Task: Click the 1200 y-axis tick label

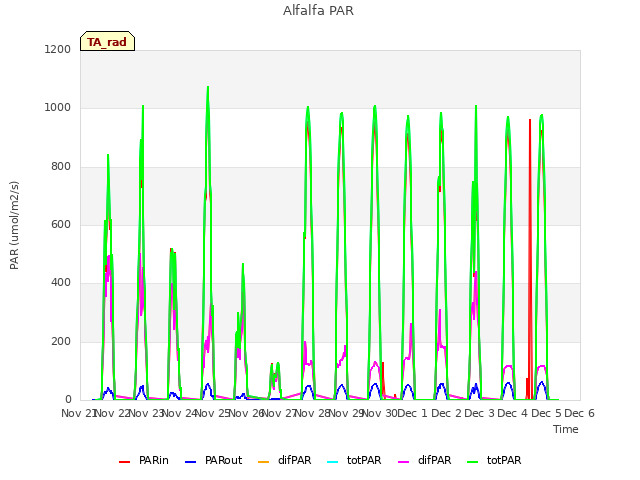Action: click(x=58, y=49)
